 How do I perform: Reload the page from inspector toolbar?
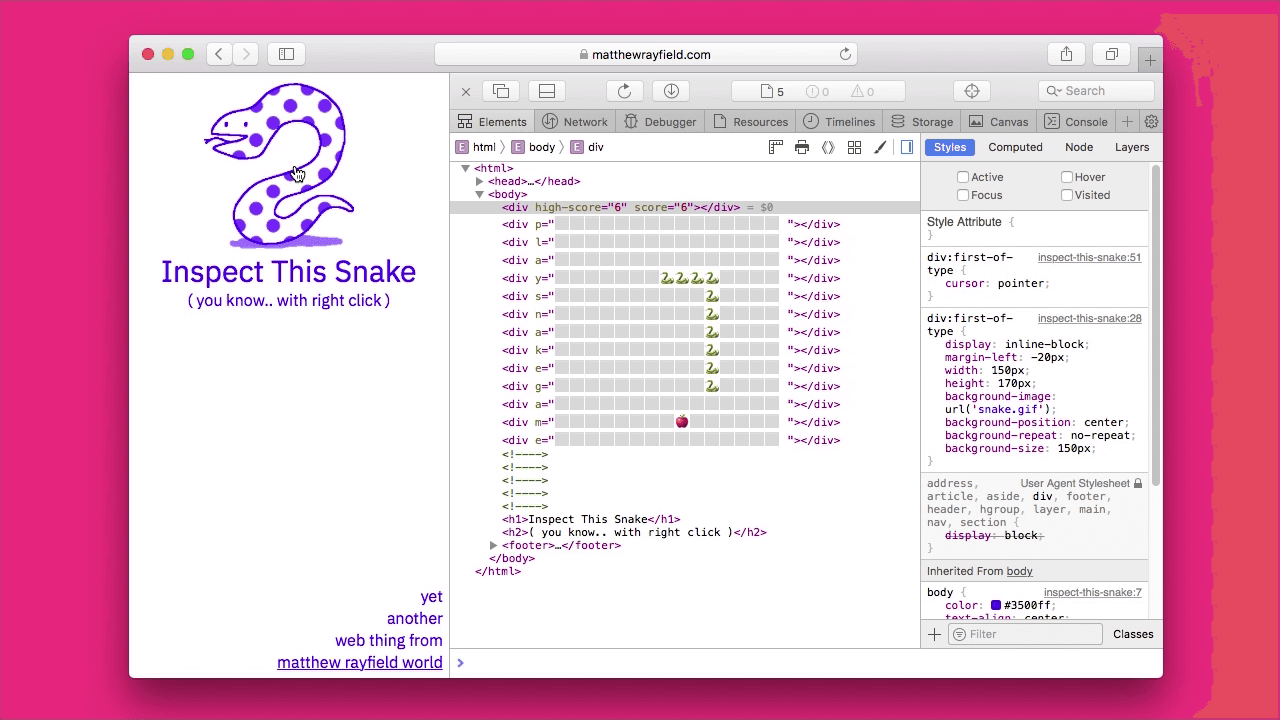click(624, 91)
